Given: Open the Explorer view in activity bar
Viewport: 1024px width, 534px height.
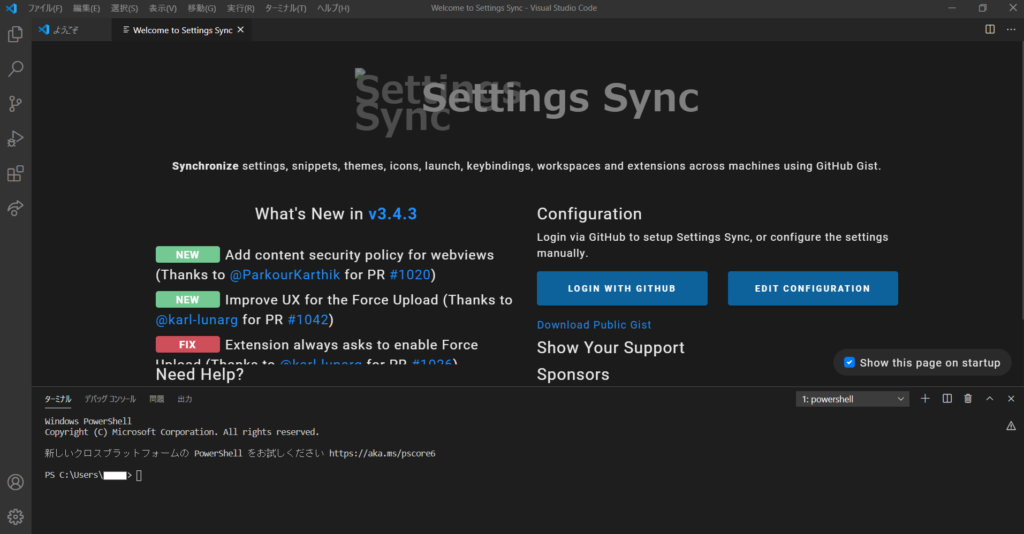Looking at the screenshot, I should pos(16,34).
